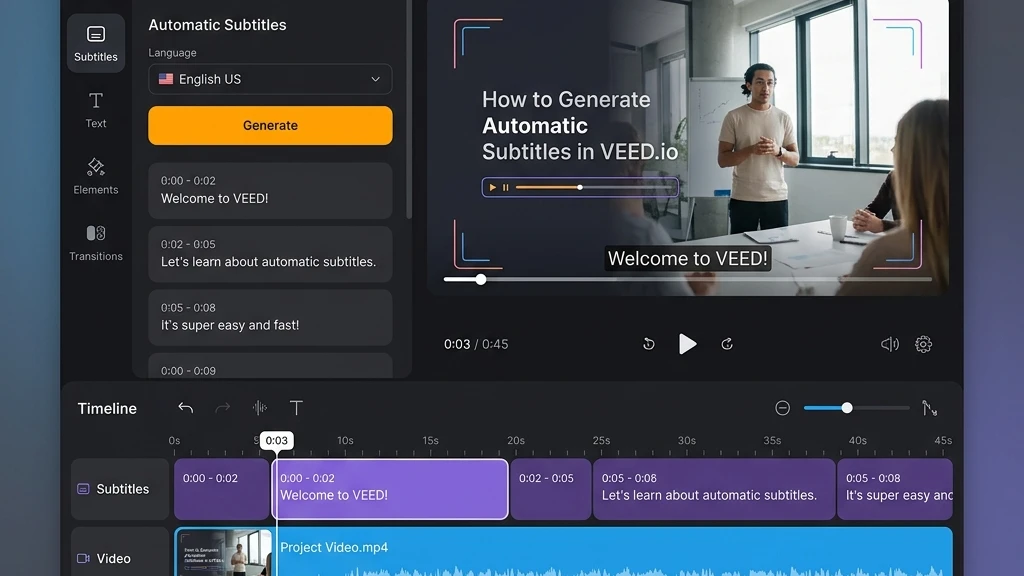Screen dimensions: 1024x576
Task: Click the timeline Undo arrow
Action: click(x=185, y=408)
